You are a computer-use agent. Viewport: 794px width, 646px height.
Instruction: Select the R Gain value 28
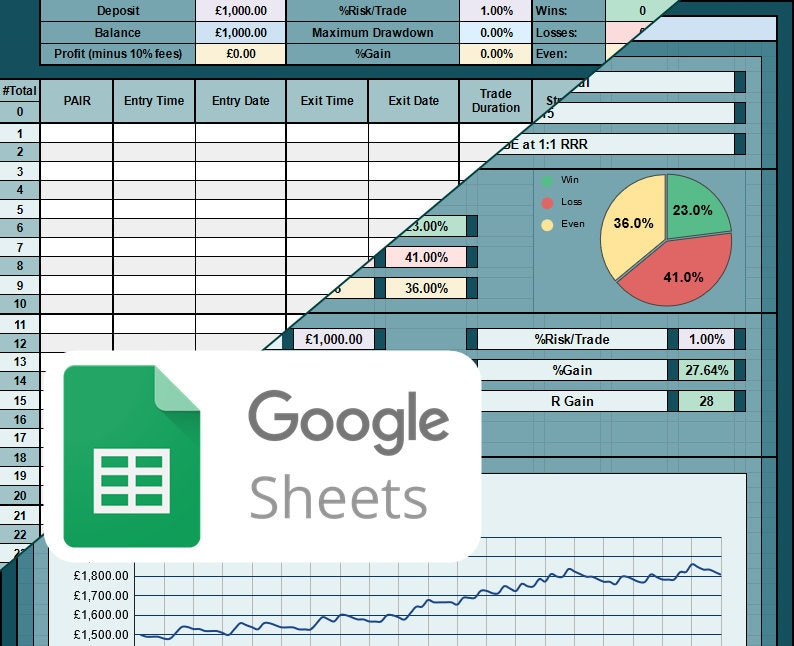[706, 401]
